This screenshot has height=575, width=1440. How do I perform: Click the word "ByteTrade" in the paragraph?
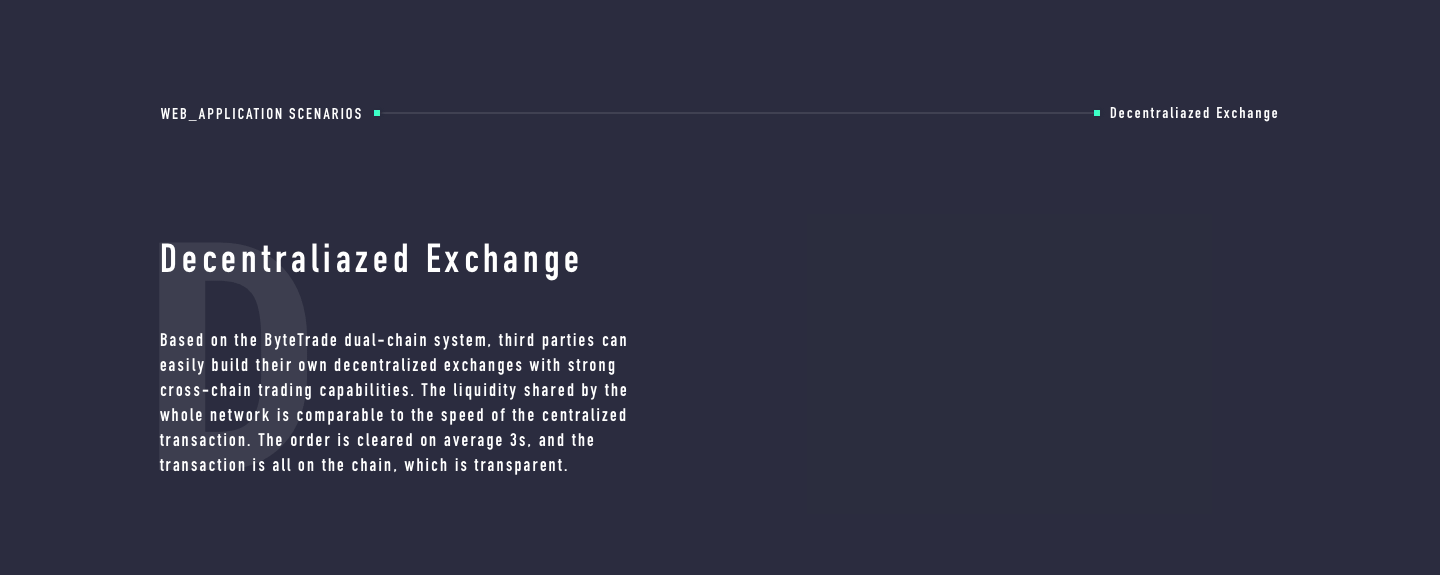point(301,340)
